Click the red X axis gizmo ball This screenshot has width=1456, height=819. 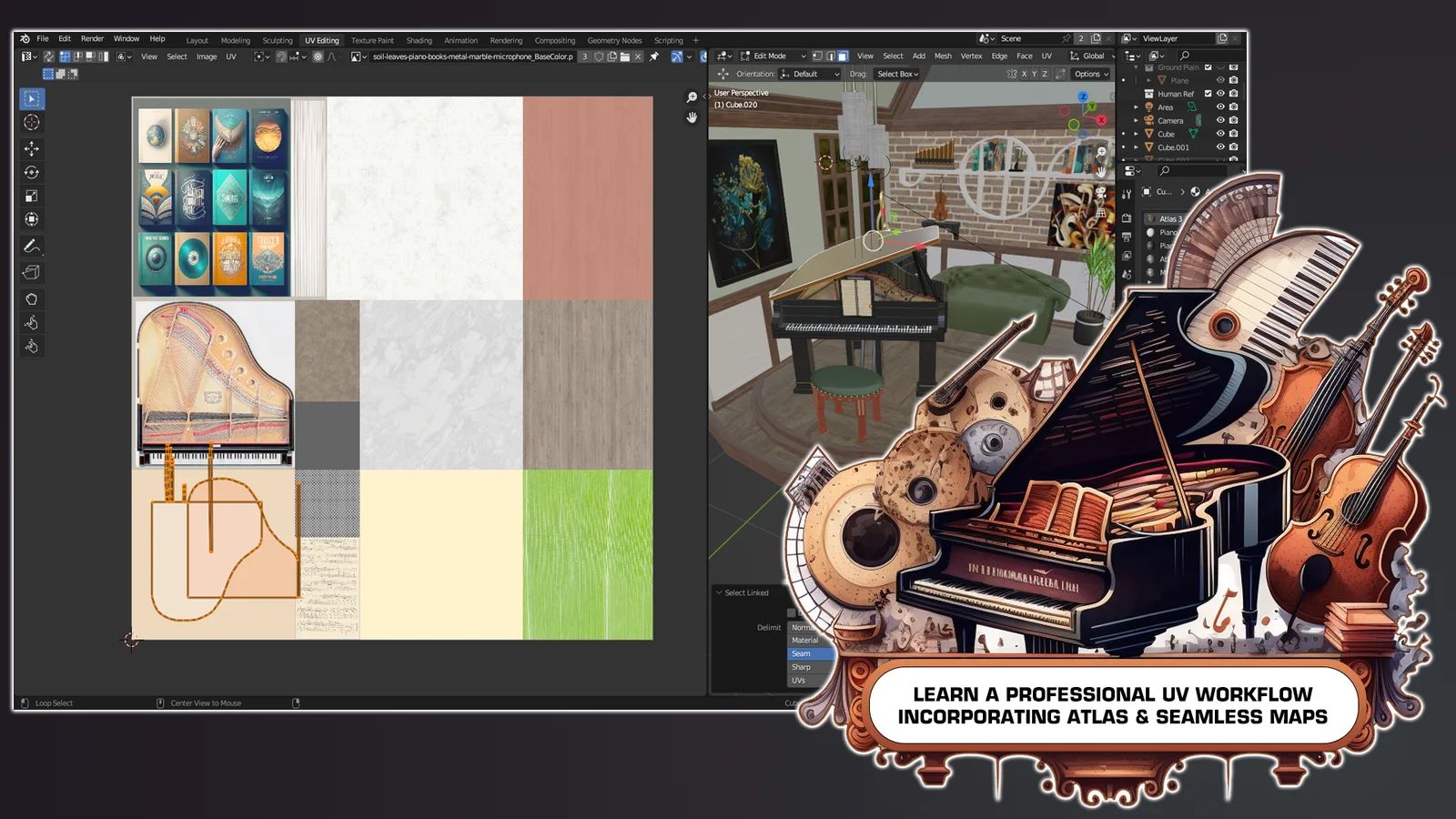(x=1101, y=120)
